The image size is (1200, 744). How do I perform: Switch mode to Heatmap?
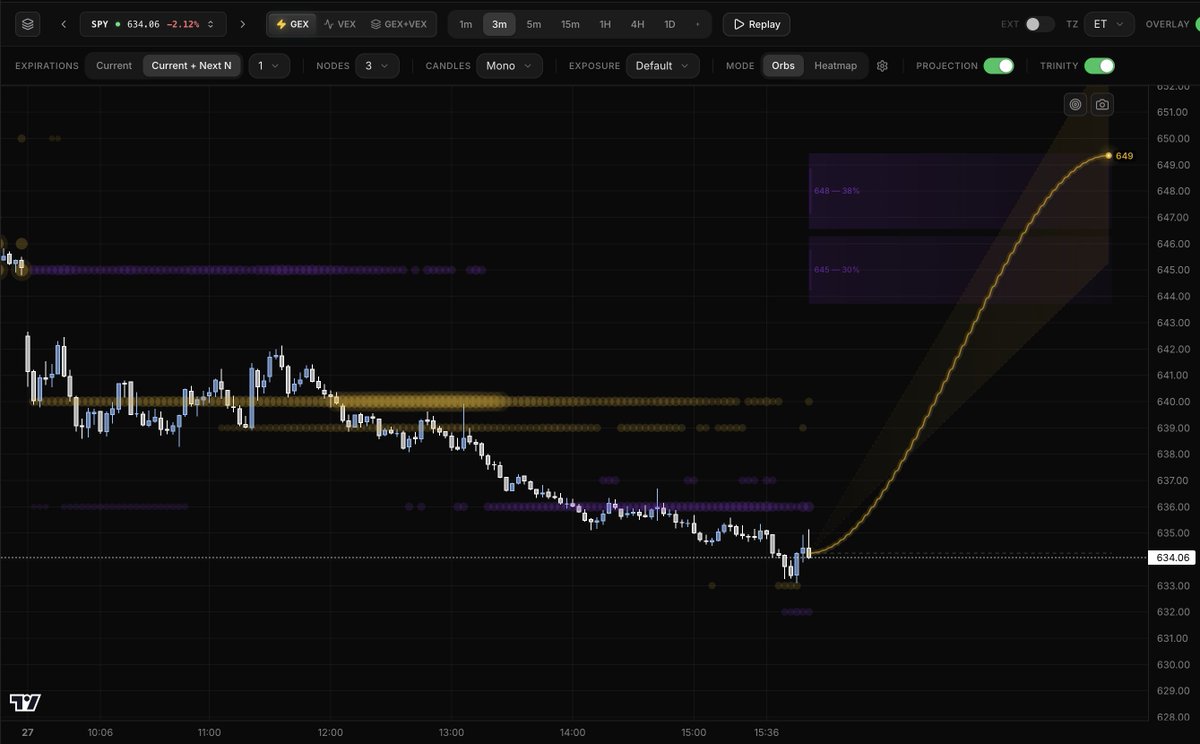[835, 66]
